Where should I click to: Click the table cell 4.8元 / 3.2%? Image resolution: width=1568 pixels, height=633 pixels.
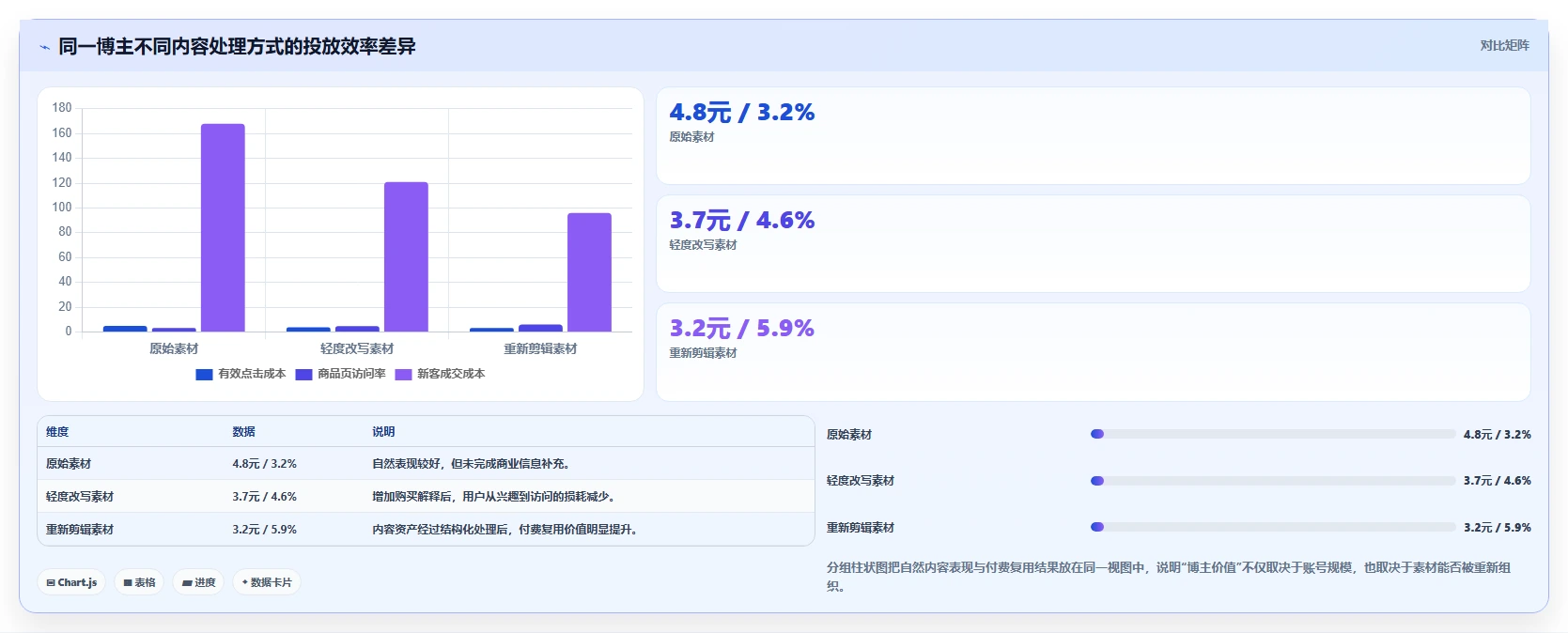pos(265,464)
